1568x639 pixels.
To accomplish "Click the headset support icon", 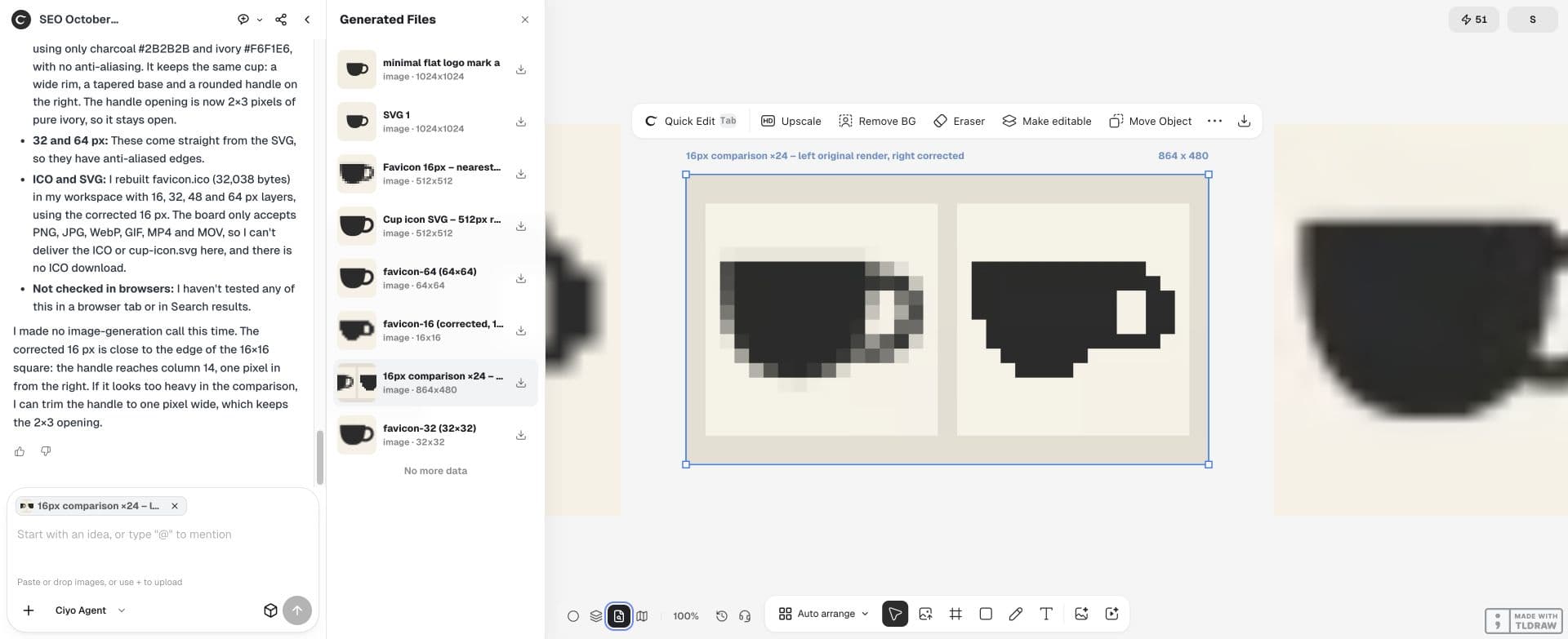I will pos(744,616).
